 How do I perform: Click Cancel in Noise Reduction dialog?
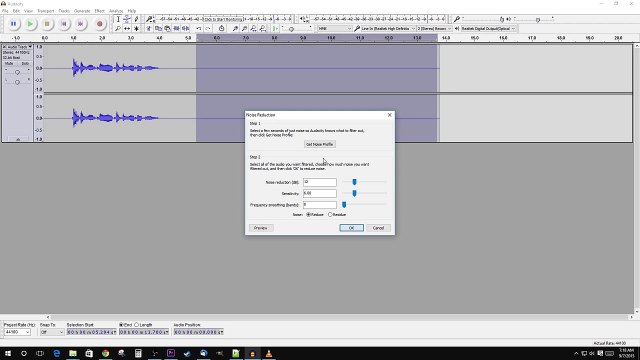[x=378, y=228]
